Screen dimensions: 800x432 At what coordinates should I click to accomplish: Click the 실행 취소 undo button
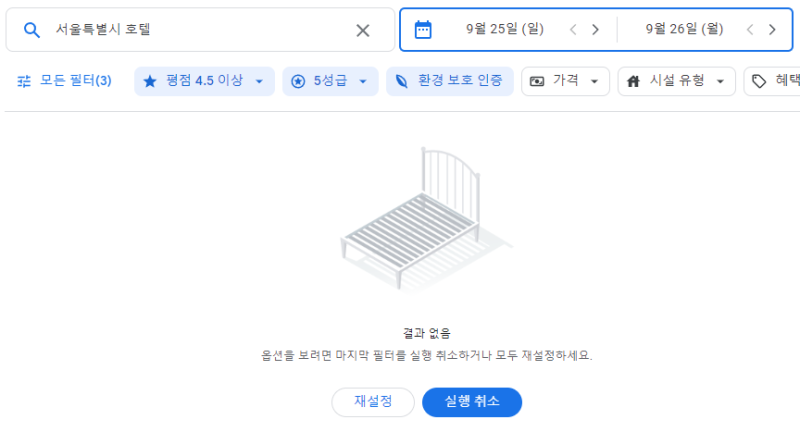click(x=472, y=402)
